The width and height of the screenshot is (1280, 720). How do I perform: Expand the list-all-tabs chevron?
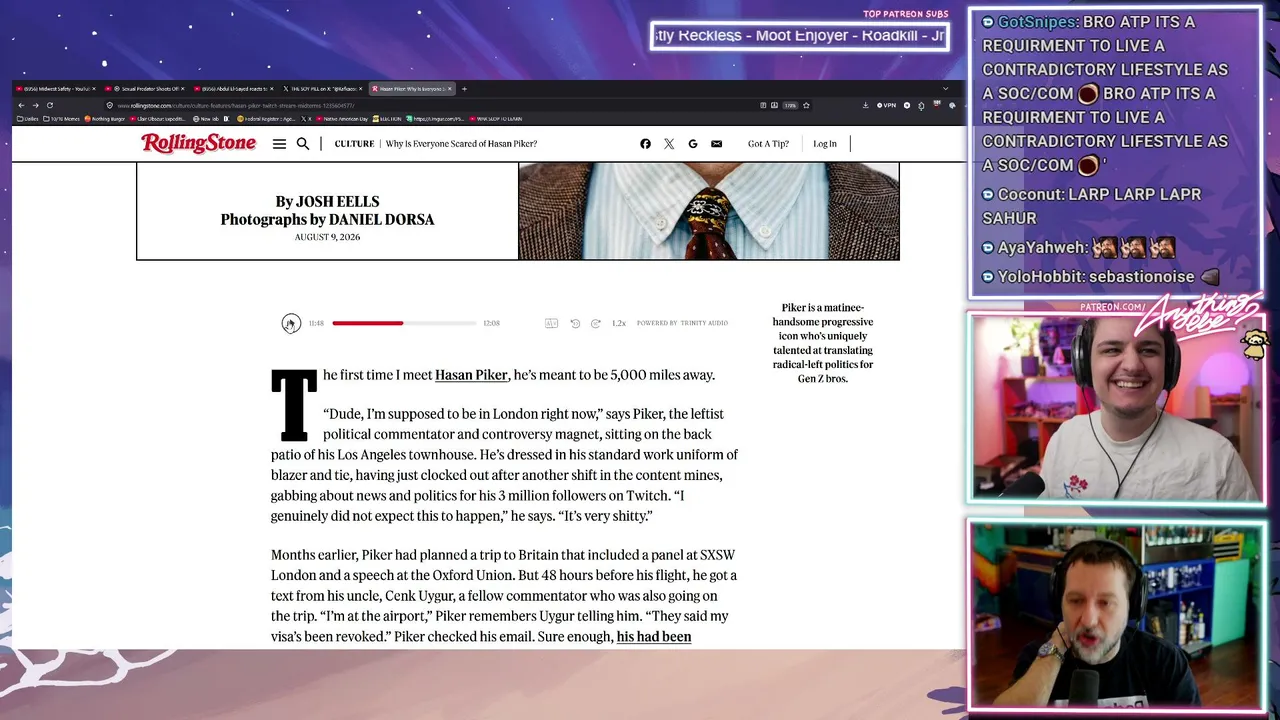(945, 89)
